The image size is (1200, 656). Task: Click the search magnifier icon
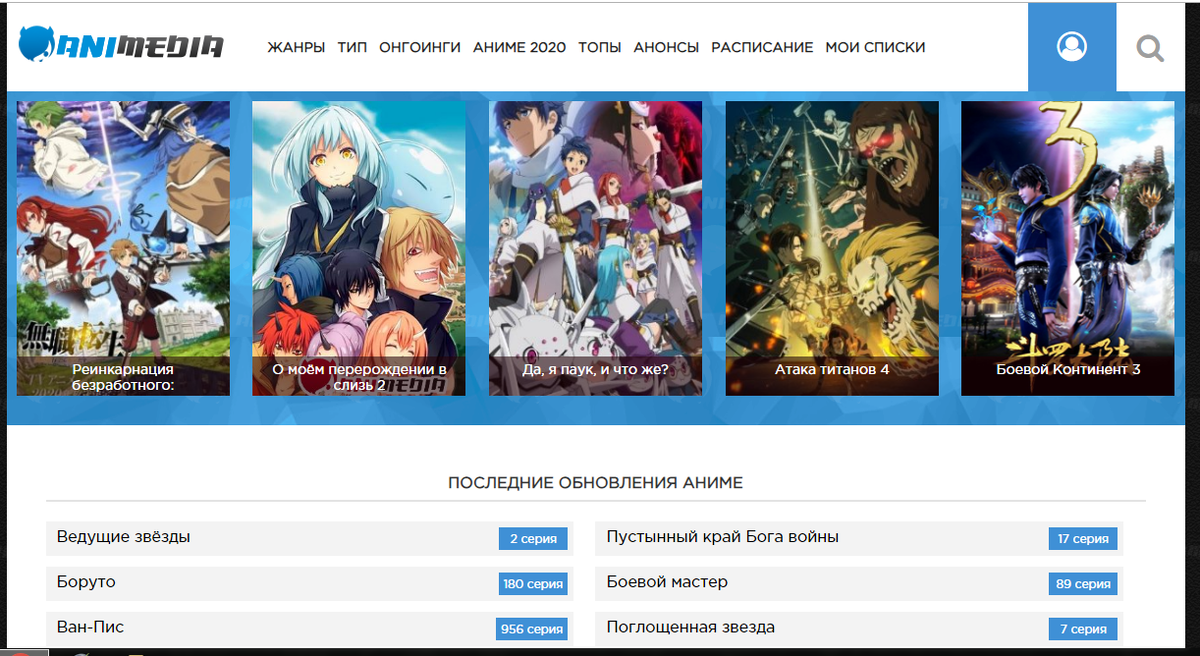click(x=1151, y=46)
